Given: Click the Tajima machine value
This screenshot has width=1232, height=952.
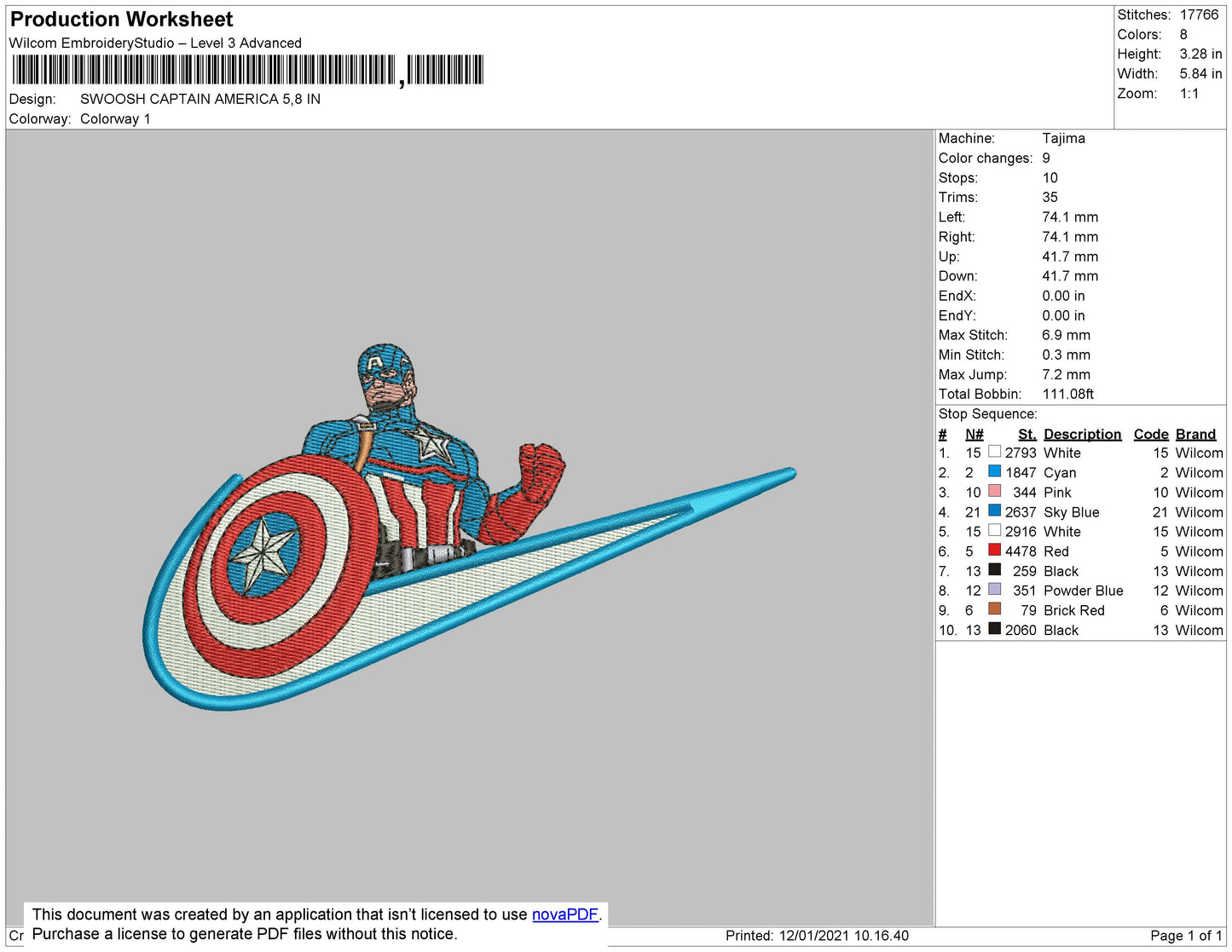Looking at the screenshot, I should (x=1063, y=138).
